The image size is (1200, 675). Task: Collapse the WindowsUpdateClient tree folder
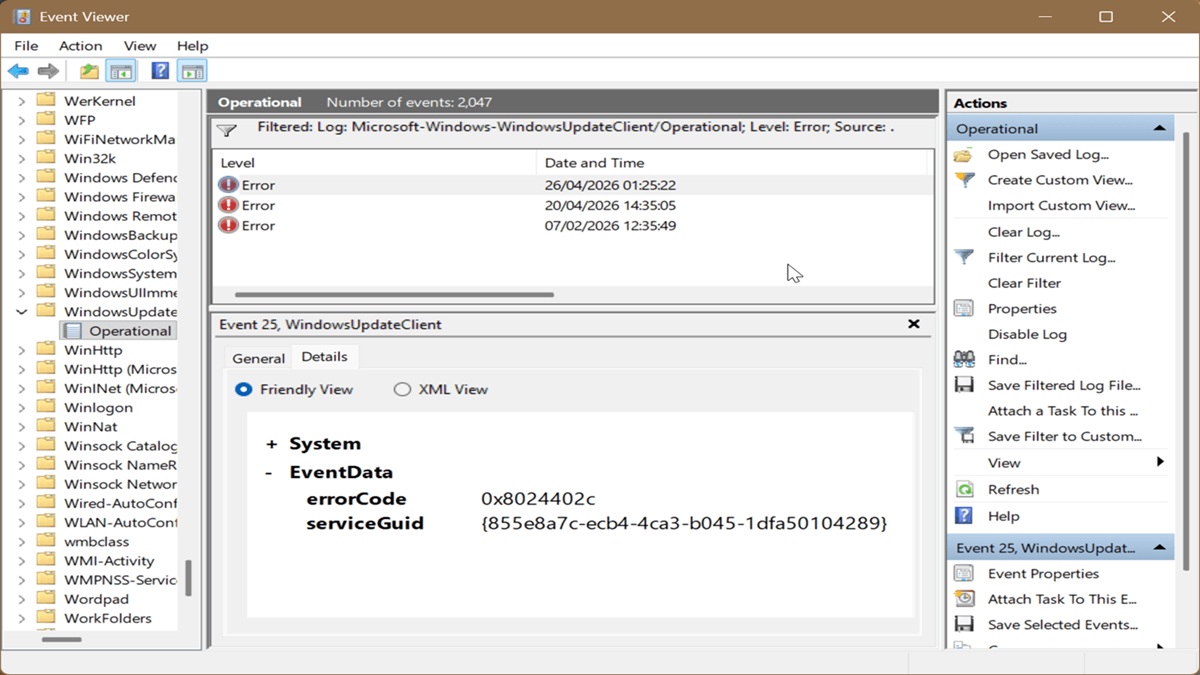tap(22, 312)
